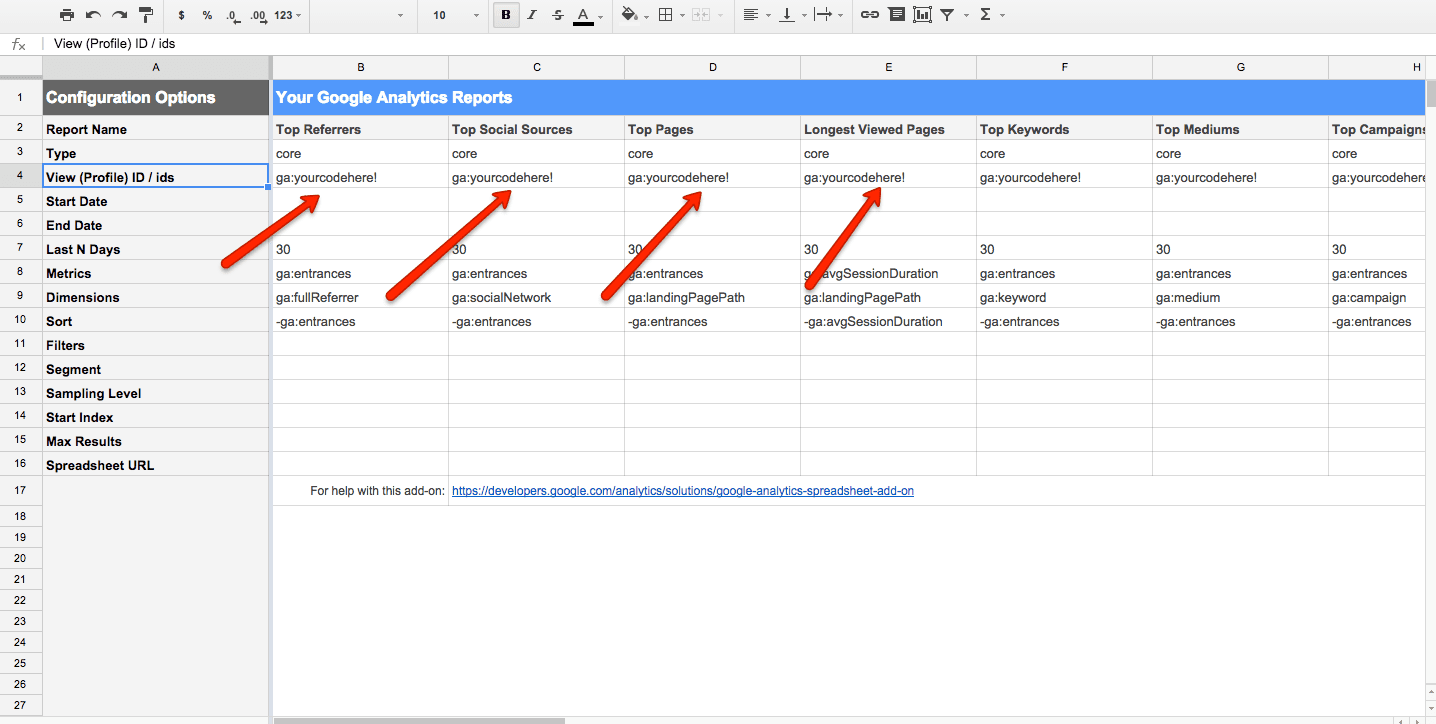Open the filter views dropdown arrow
1436x724 pixels.
tap(965, 16)
